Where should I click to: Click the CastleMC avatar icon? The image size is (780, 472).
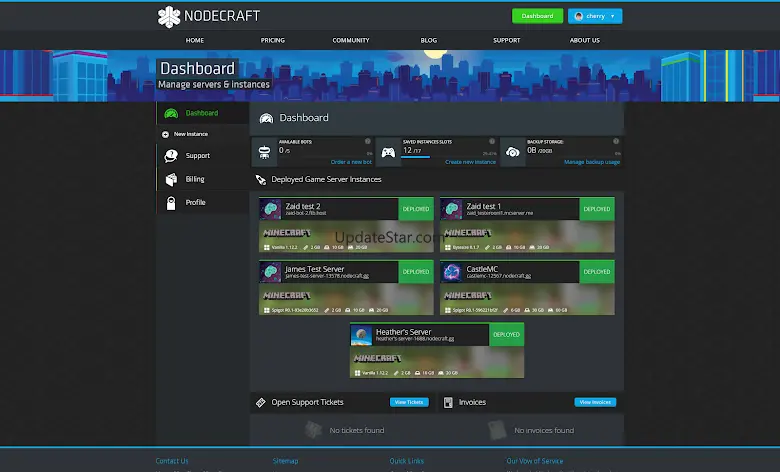452,272
